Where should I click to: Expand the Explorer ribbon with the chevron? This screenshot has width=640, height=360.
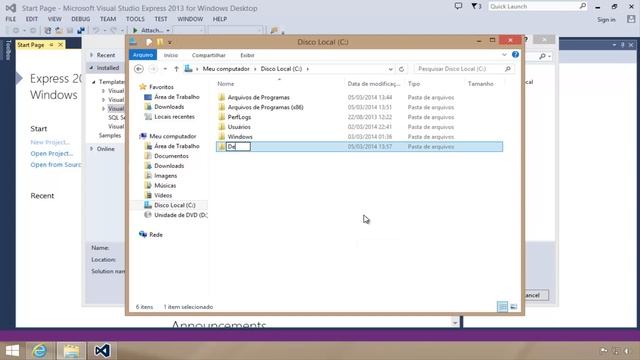[504, 55]
